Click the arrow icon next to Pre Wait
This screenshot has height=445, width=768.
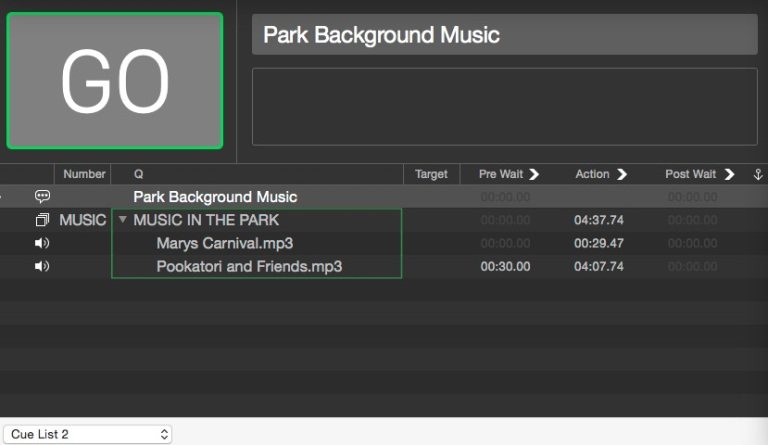(x=534, y=174)
